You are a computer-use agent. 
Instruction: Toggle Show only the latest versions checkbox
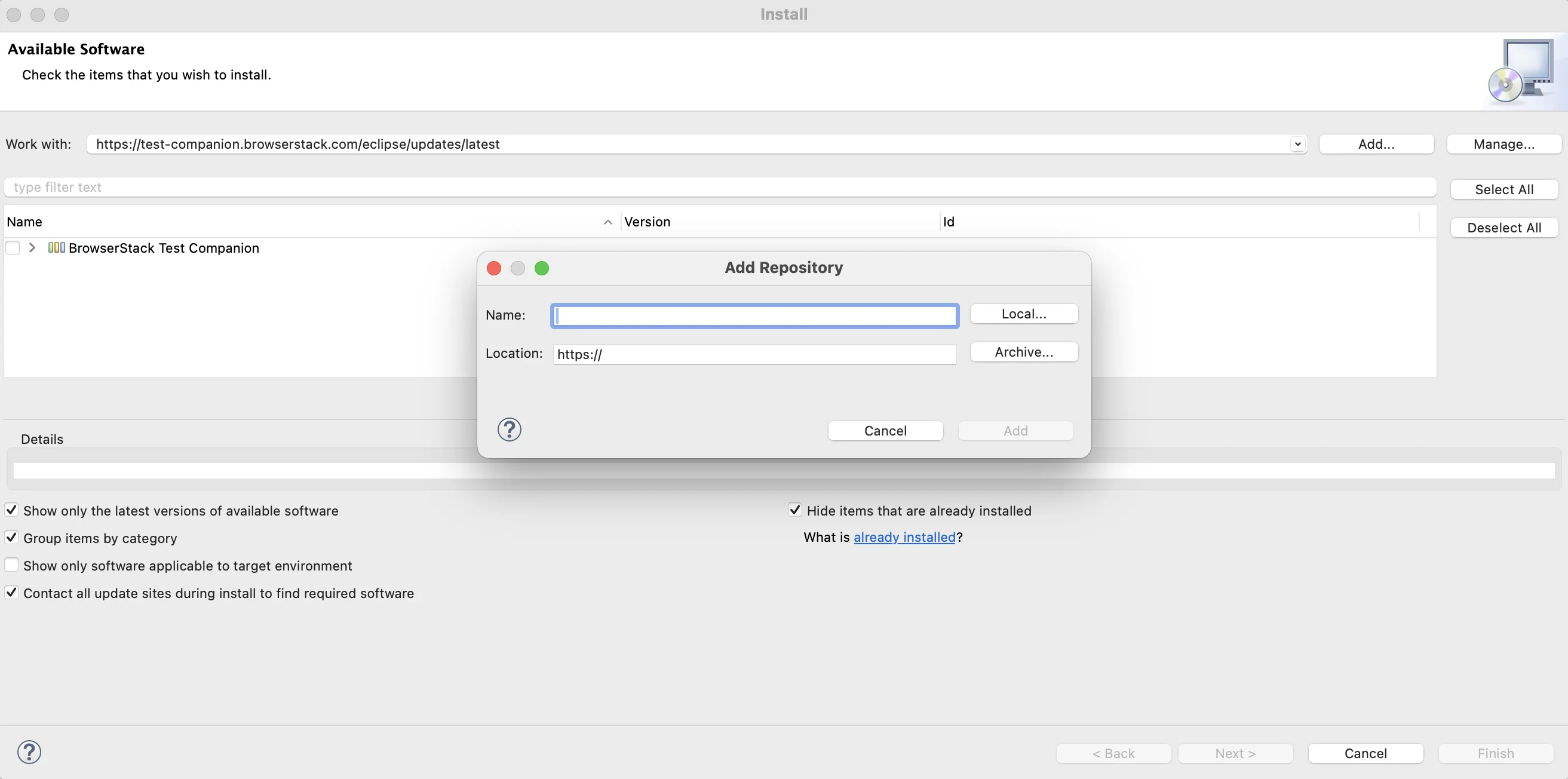click(11, 510)
